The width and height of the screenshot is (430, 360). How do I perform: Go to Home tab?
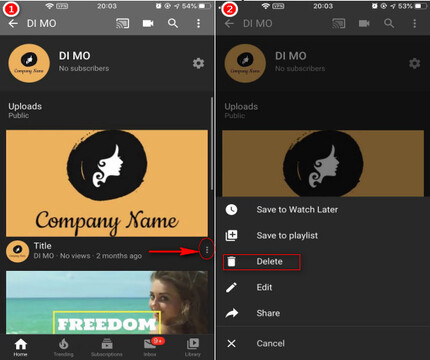point(20,347)
